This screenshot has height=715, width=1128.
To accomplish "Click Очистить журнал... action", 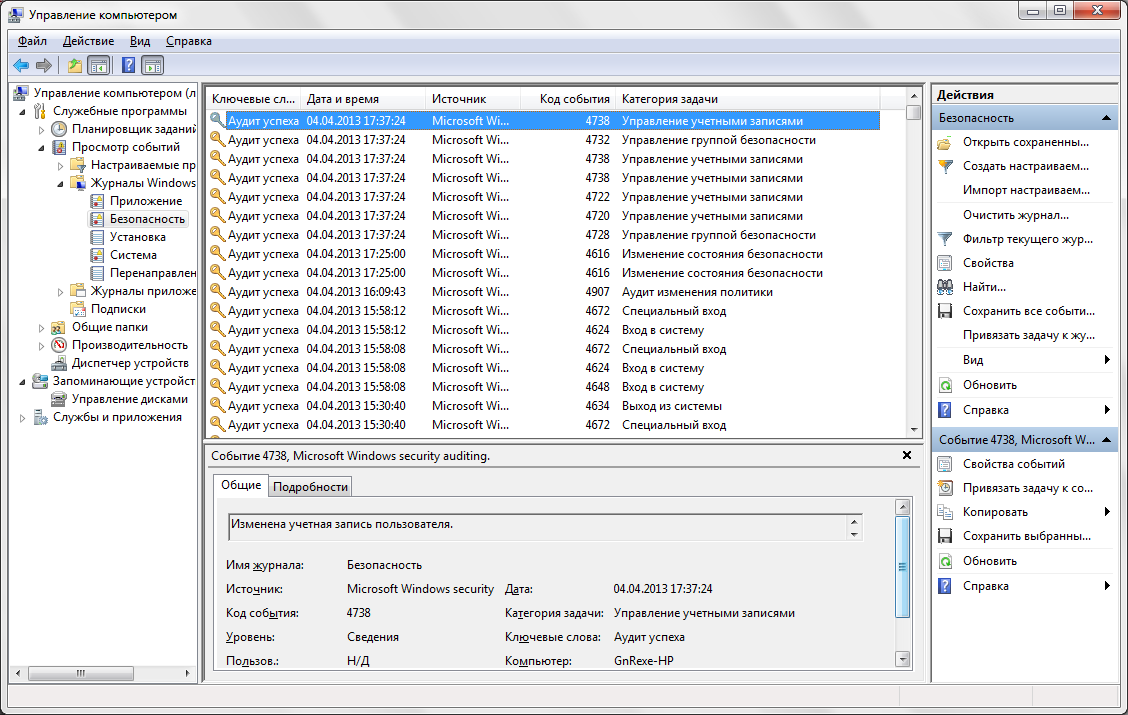I will [x=1016, y=215].
